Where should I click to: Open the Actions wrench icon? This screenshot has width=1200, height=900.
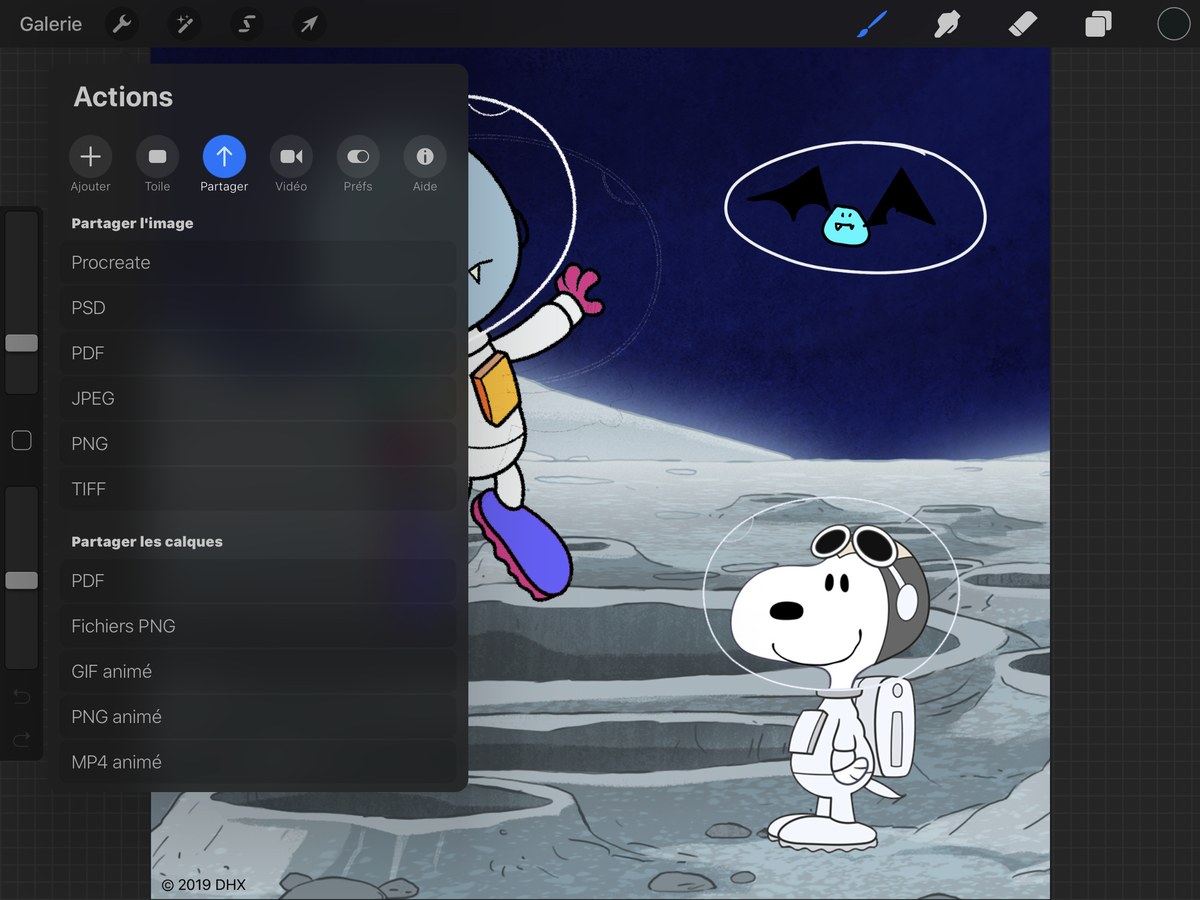coord(122,24)
